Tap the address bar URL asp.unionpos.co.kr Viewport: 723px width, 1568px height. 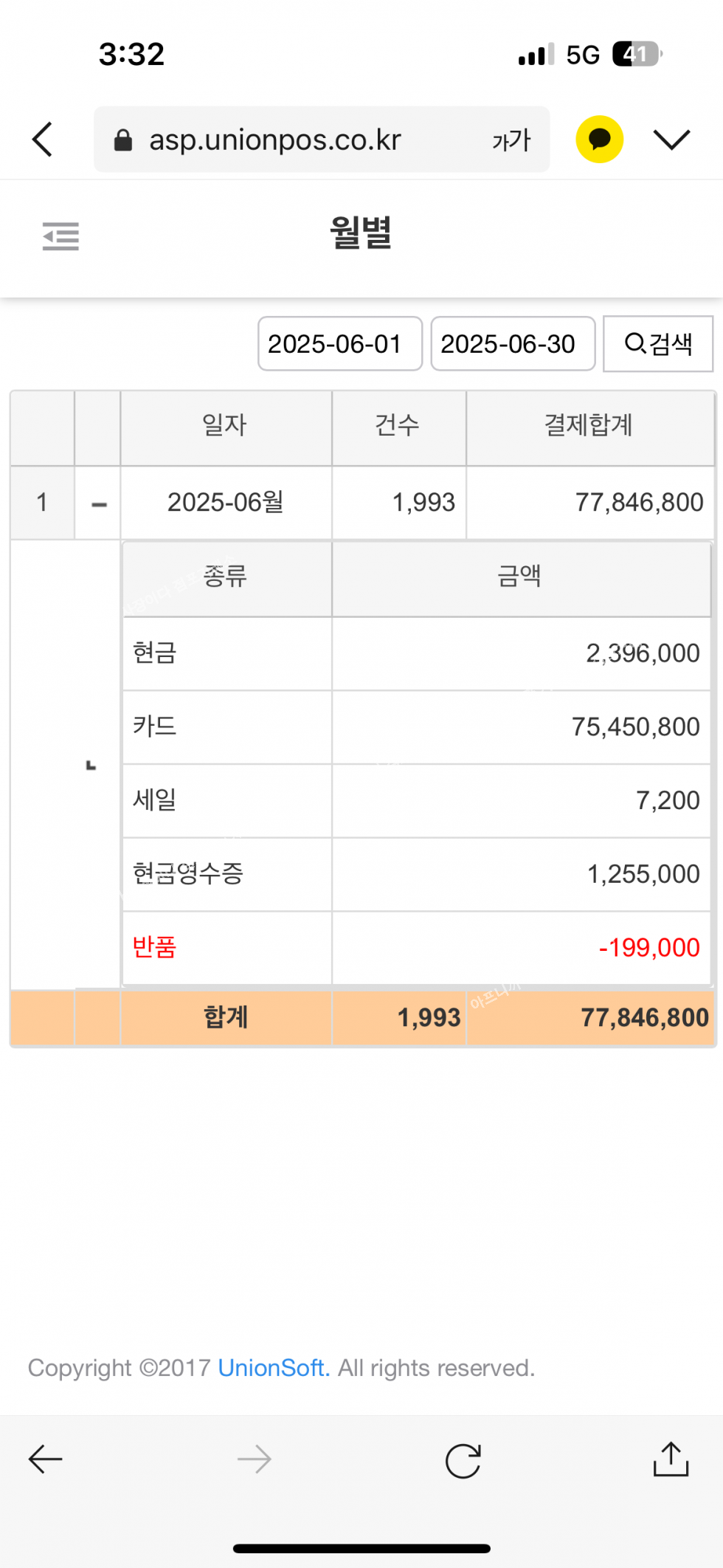[x=275, y=140]
